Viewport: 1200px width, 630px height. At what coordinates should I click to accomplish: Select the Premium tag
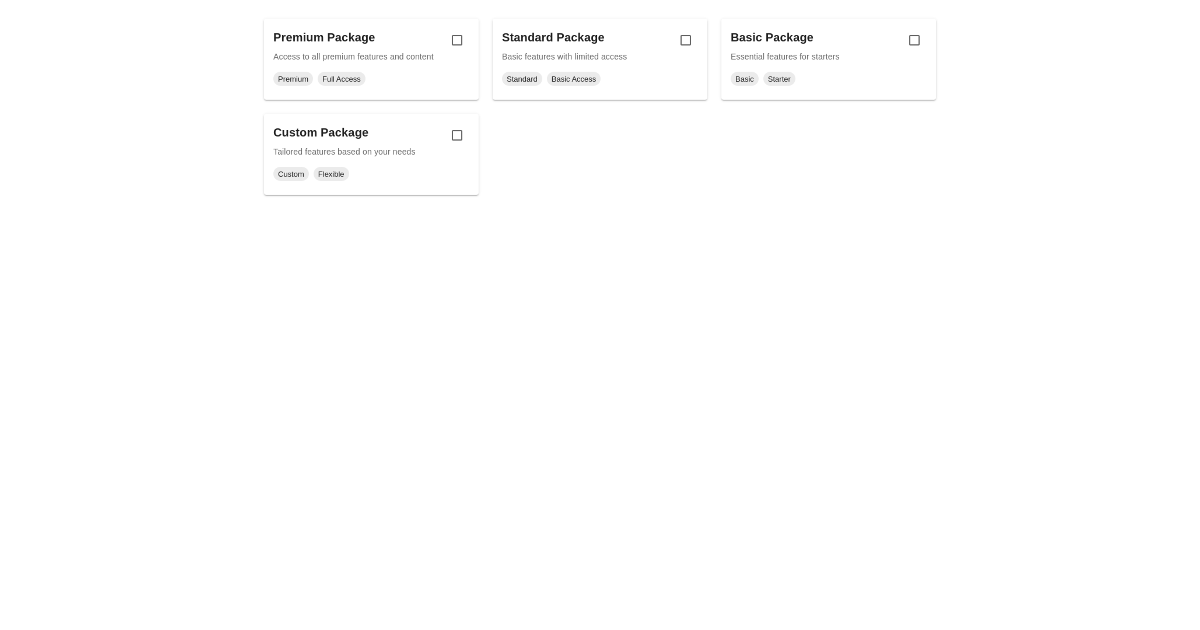coord(293,79)
